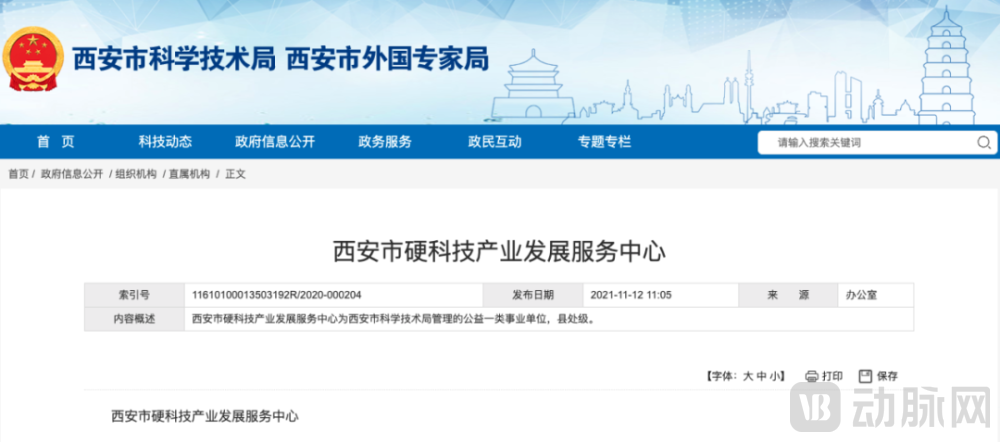Click the search magnifier icon
The width and height of the screenshot is (1000, 442).
983,143
